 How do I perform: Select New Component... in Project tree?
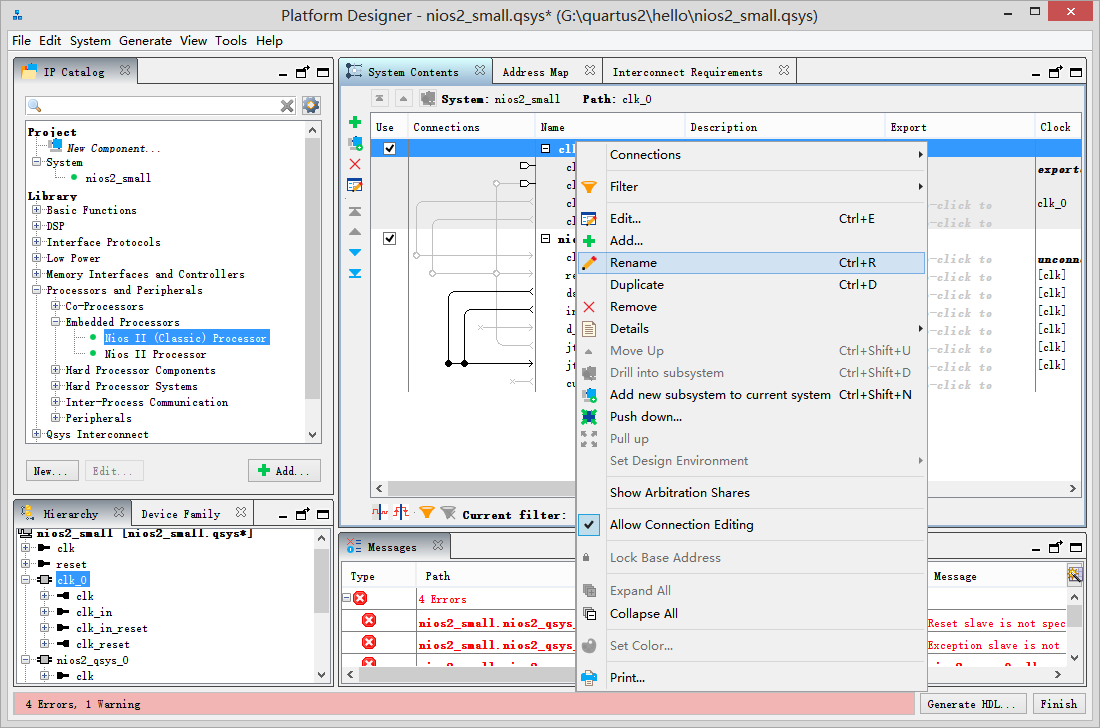114,148
